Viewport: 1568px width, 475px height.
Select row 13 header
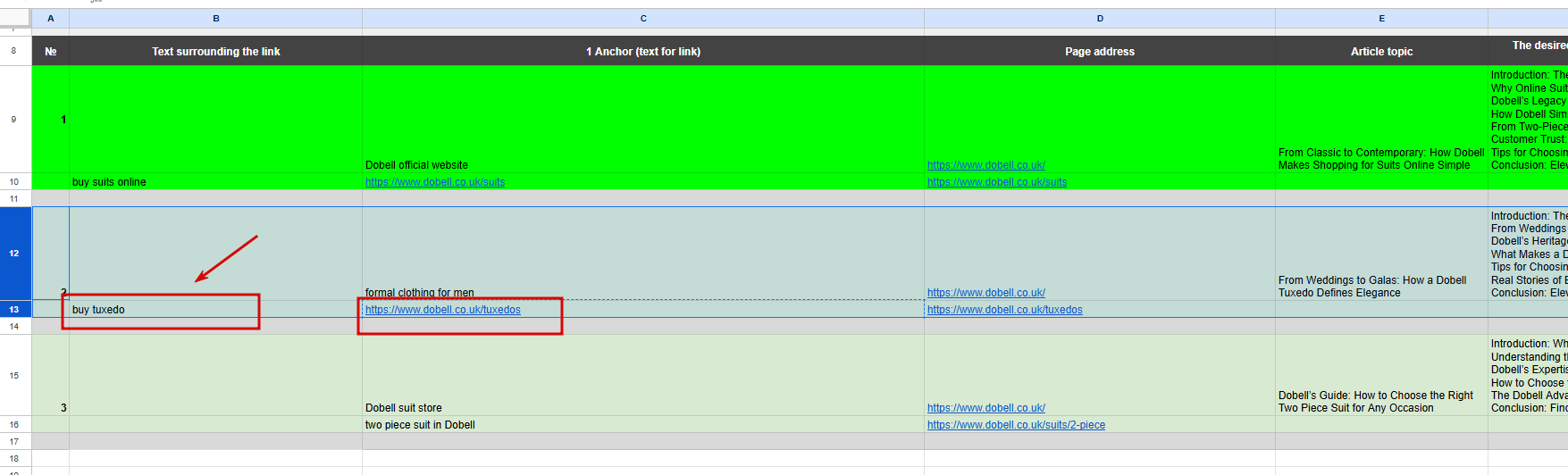click(x=14, y=309)
